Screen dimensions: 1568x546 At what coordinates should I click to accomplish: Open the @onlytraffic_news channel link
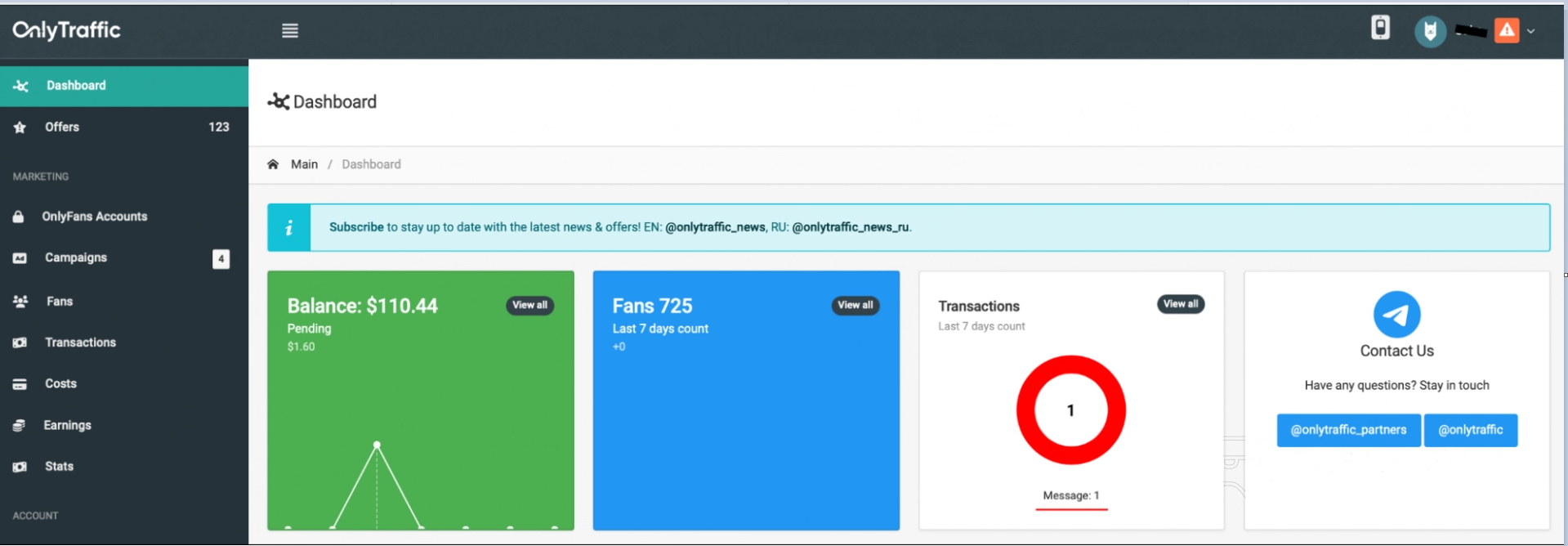pyautogui.click(x=715, y=227)
